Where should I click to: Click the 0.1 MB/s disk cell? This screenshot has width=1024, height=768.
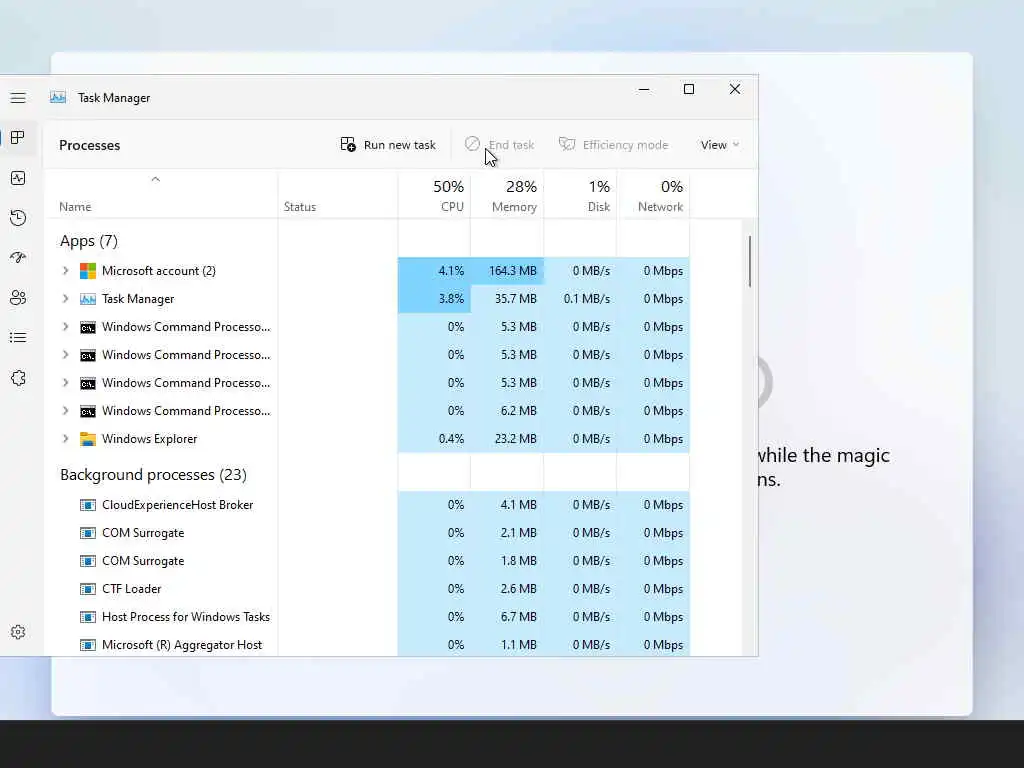tap(581, 298)
